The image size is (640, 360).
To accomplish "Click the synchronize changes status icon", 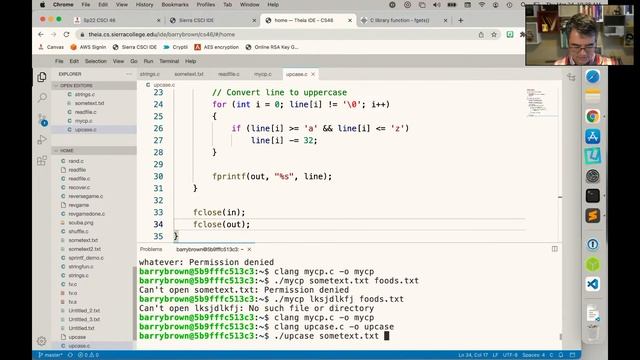I will 70,355.
